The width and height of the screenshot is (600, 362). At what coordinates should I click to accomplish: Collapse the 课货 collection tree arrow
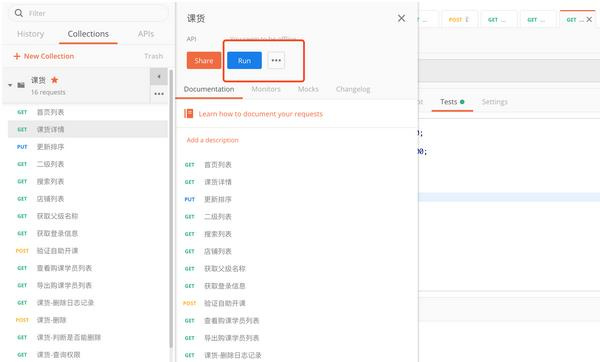(x=10, y=85)
